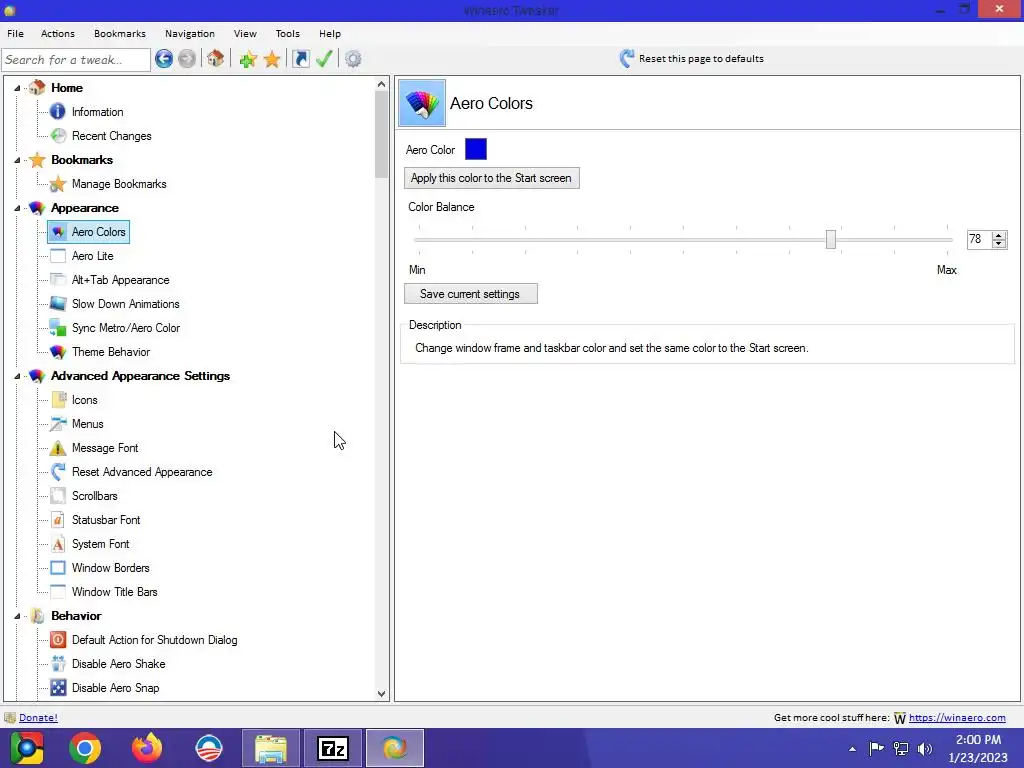Click the Search for a tweak field
1024x768 pixels.
[76, 59]
